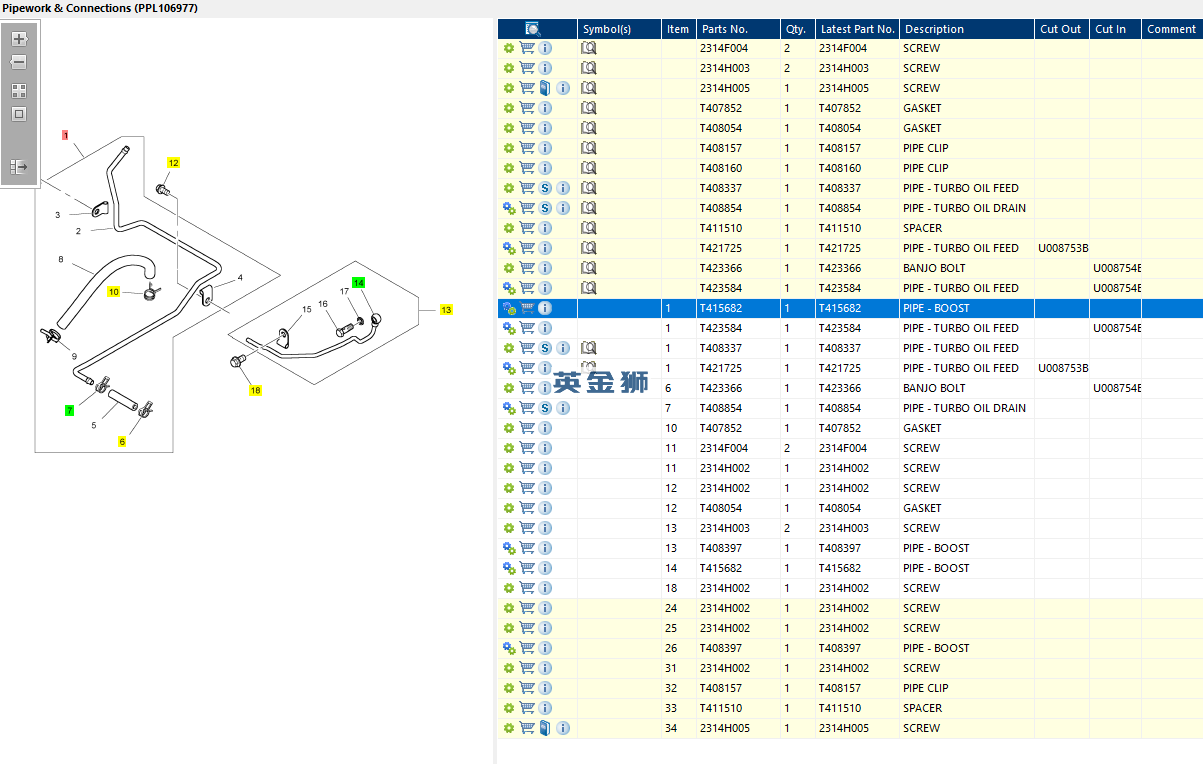Click the gears icon for item 13 T408397
The width and height of the screenshot is (1203, 764).
[508, 548]
